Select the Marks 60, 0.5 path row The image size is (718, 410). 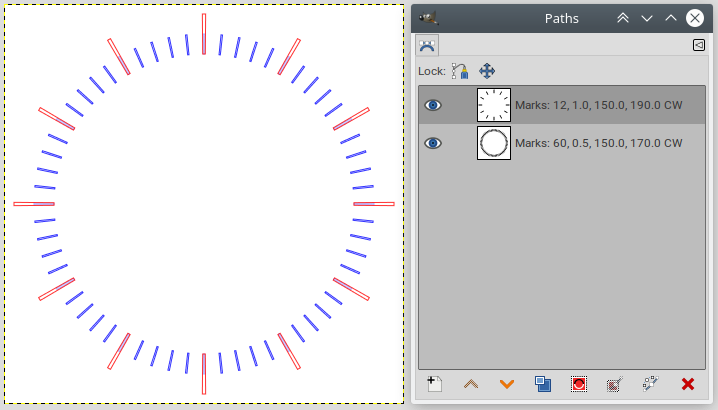[598, 143]
